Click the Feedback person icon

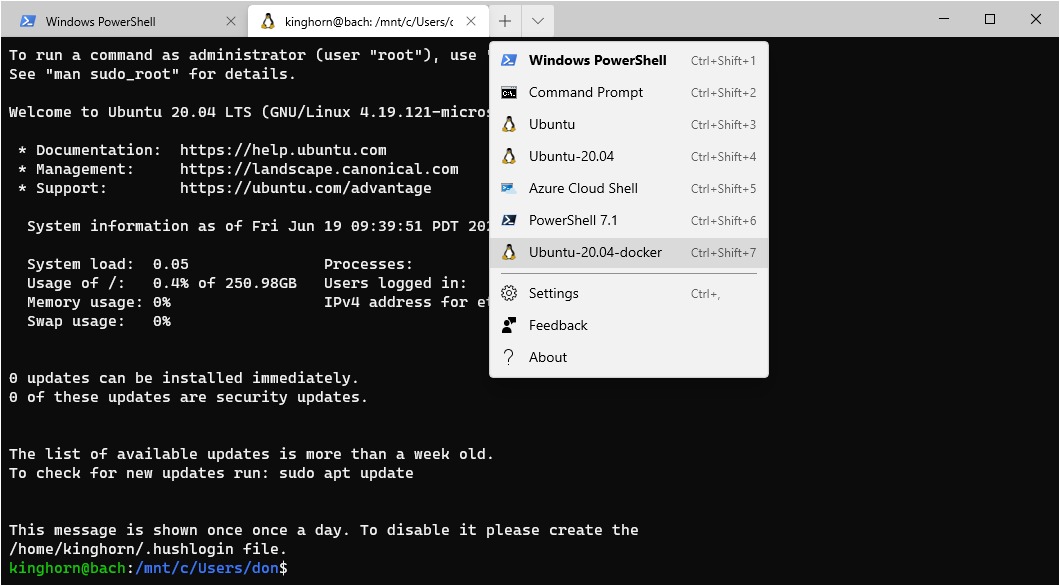[x=509, y=325]
